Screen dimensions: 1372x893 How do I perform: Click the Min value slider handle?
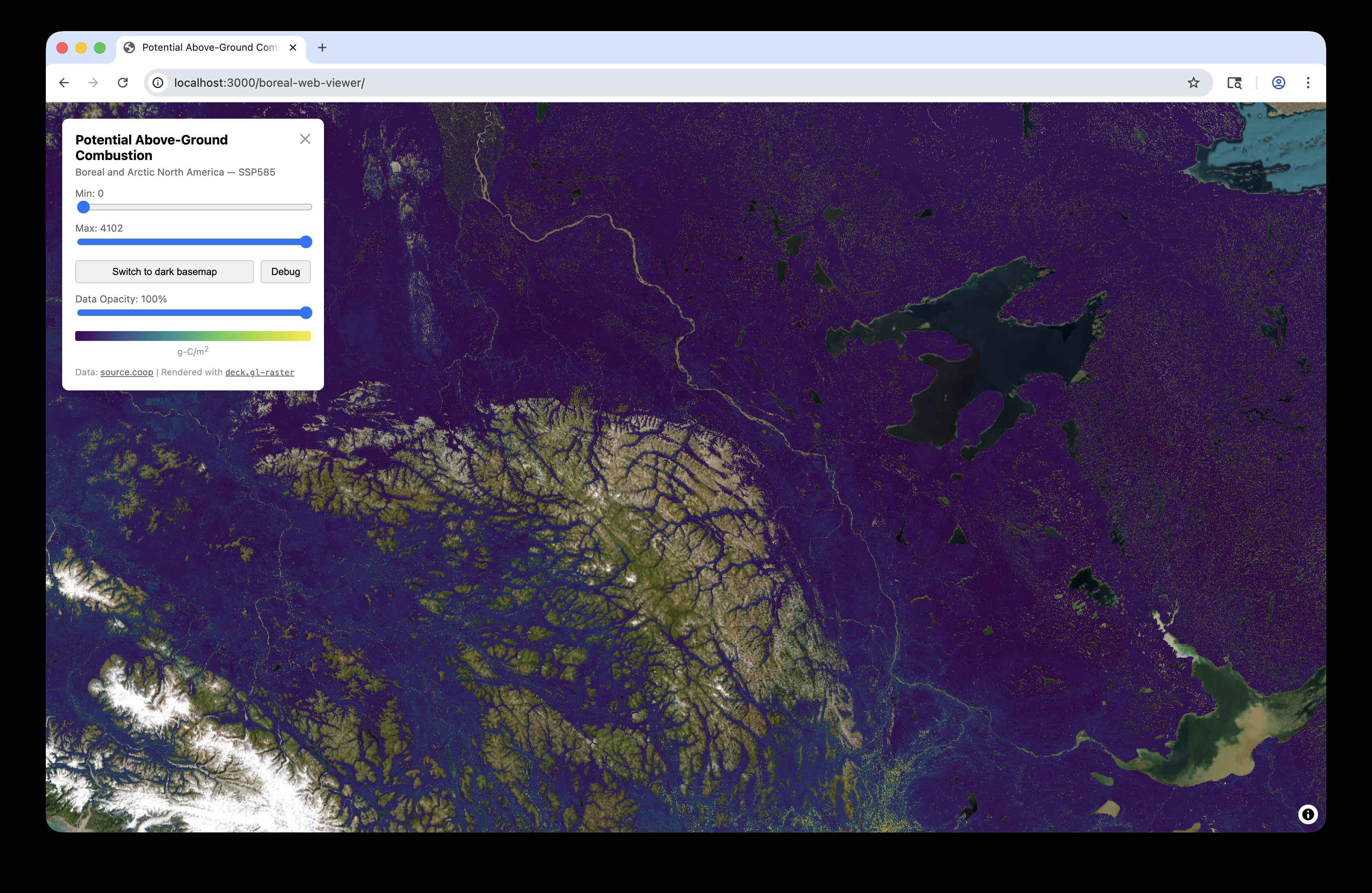83,207
